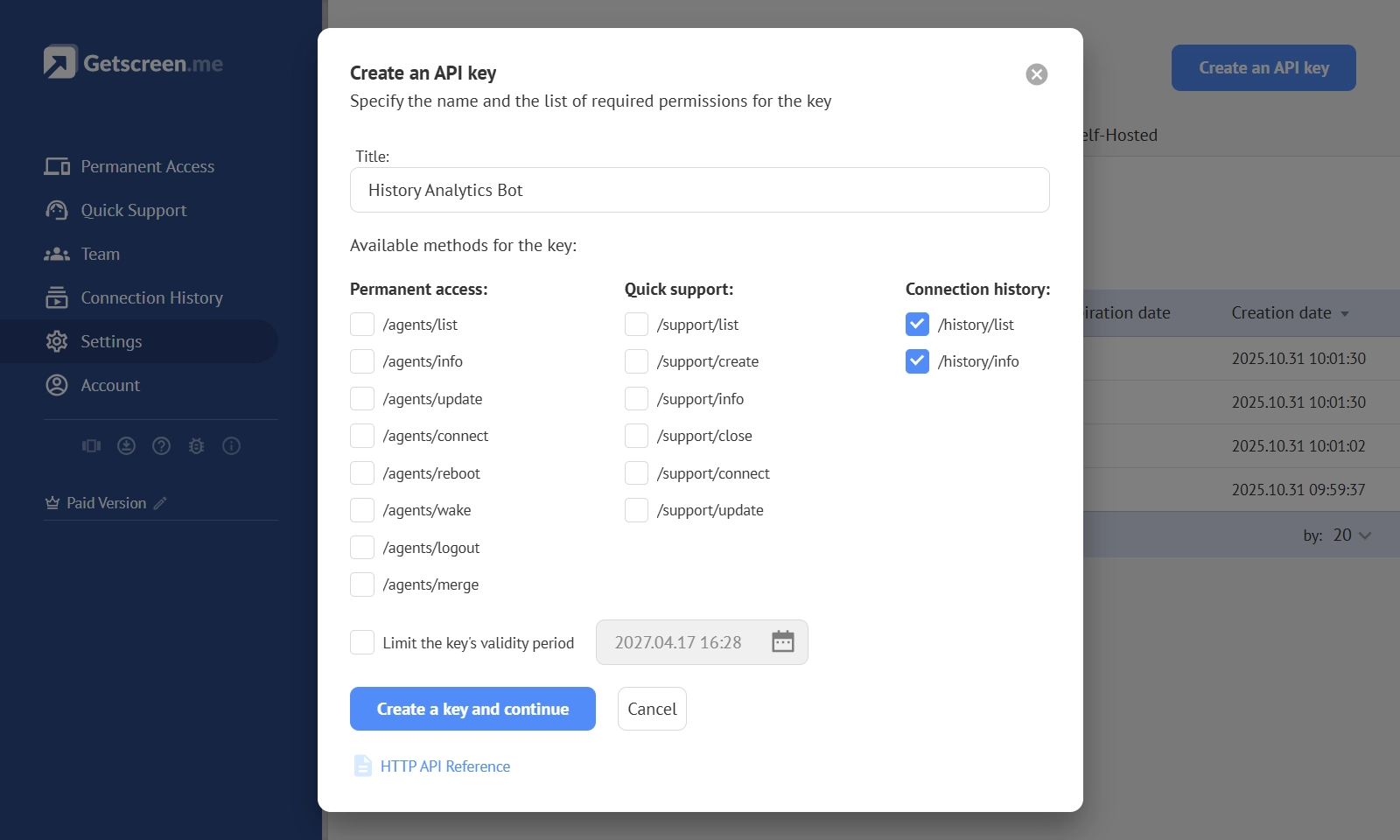
Task: Click the Title input field
Action: coord(699,190)
